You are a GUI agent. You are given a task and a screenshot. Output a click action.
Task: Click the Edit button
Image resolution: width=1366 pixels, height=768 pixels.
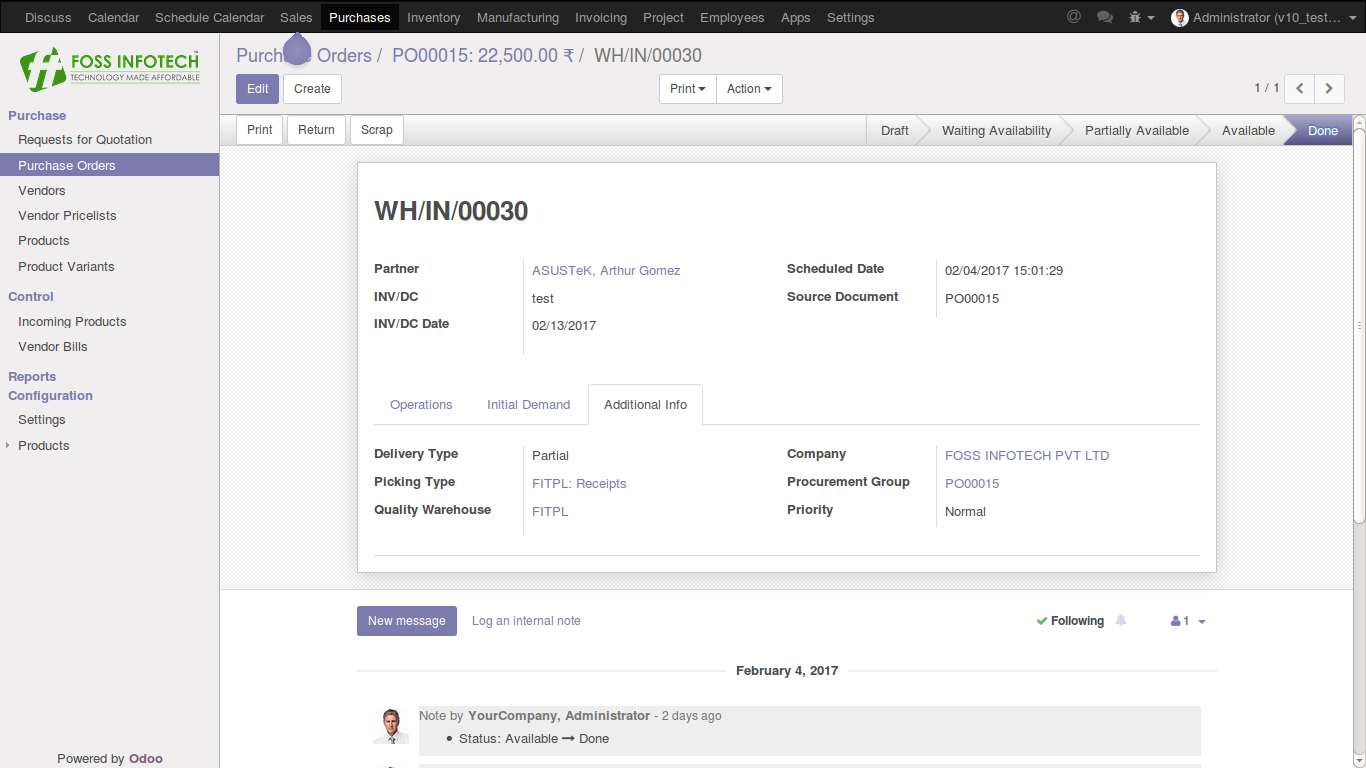click(x=258, y=89)
